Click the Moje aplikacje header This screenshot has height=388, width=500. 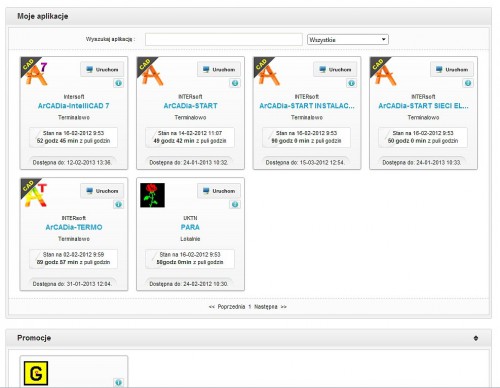pyautogui.click(x=43, y=16)
